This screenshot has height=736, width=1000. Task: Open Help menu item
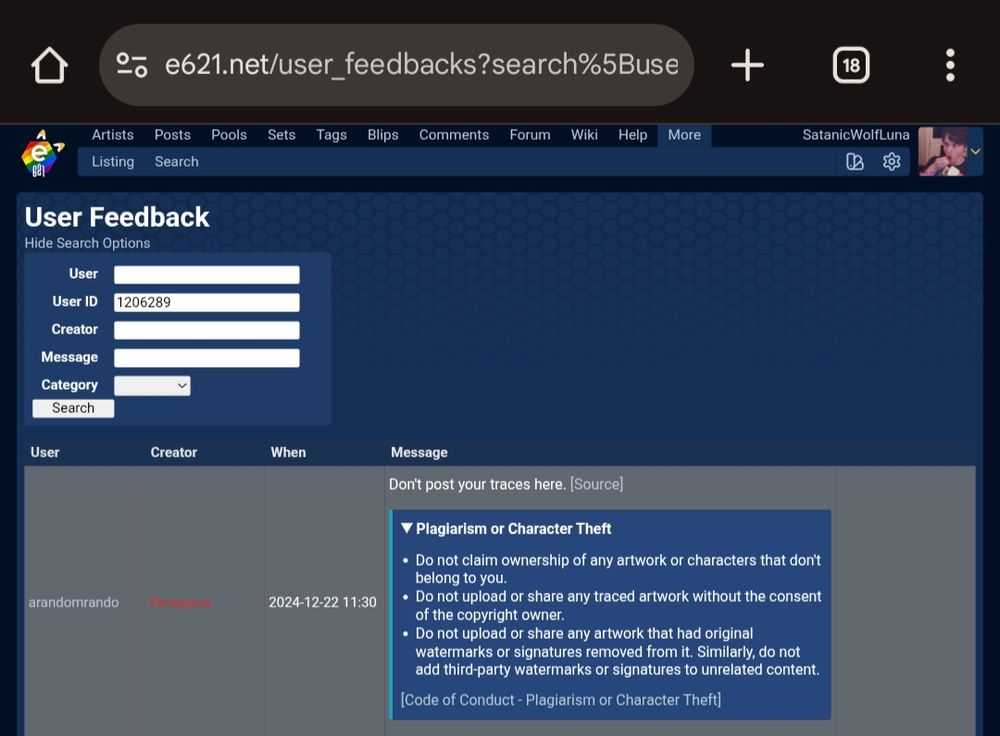tap(633, 135)
